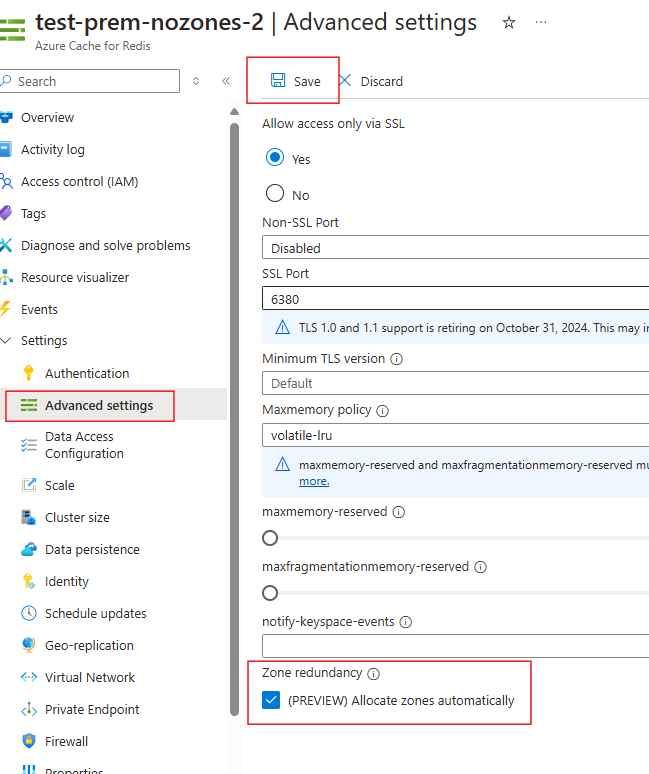The height and width of the screenshot is (774, 649).
Task: Show info tooltip for Maxmemory policy
Action: (x=382, y=410)
